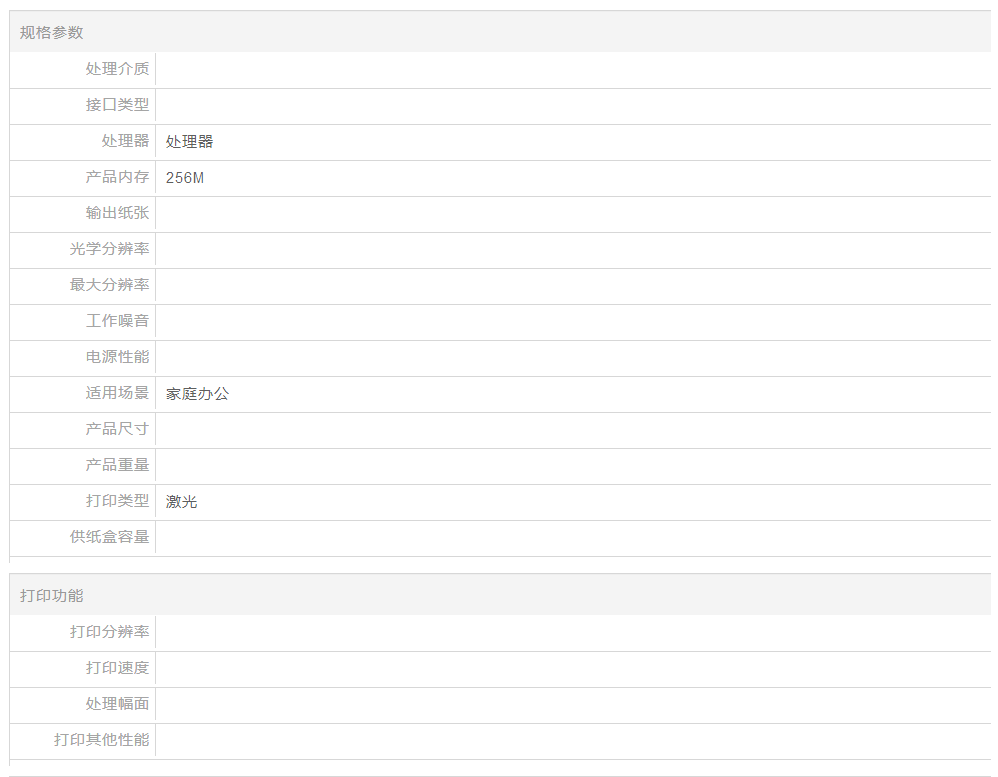
Task: Select the 产品尺寸 label
Action: point(117,429)
